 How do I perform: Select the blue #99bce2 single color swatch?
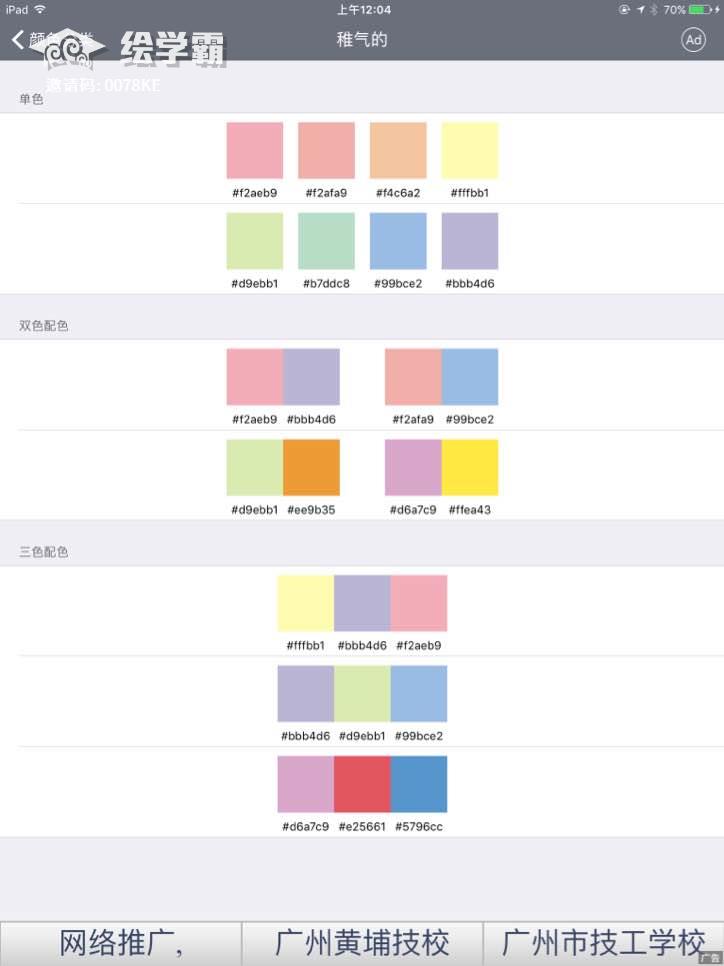tap(398, 241)
